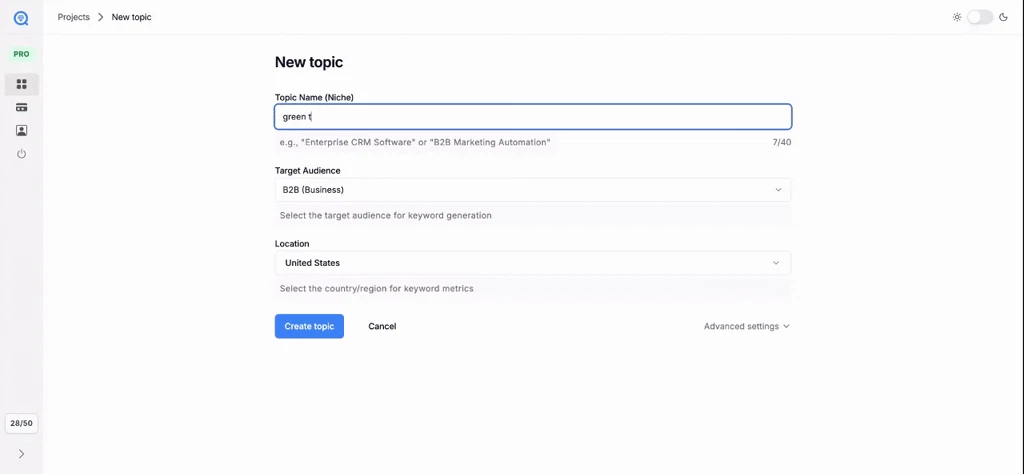Expand Advanced settings
Image resolution: width=1024 pixels, height=474 pixels.
coord(747,326)
